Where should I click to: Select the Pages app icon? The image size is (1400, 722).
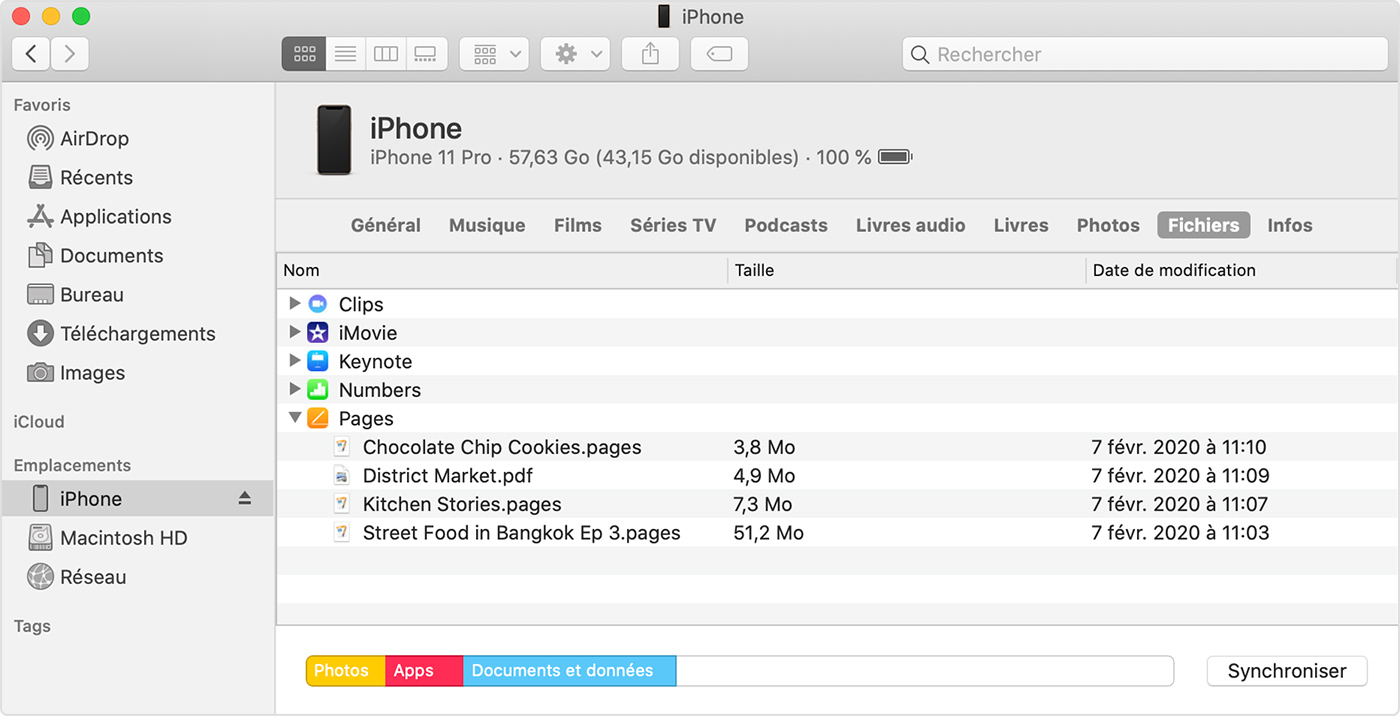pyautogui.click(x=318, y=418)
